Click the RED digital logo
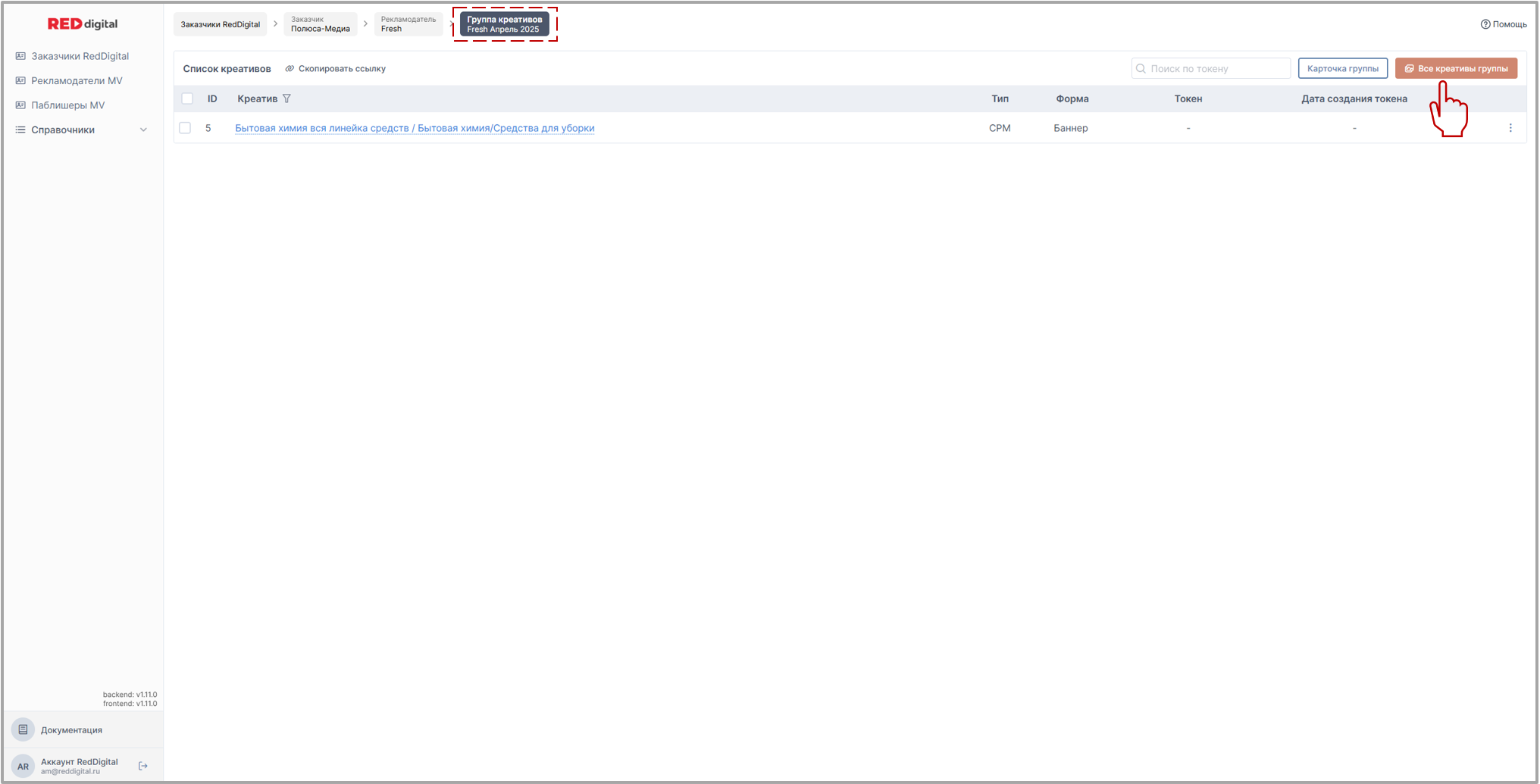This screenshot has height=784, width=1540. [83, 24]
